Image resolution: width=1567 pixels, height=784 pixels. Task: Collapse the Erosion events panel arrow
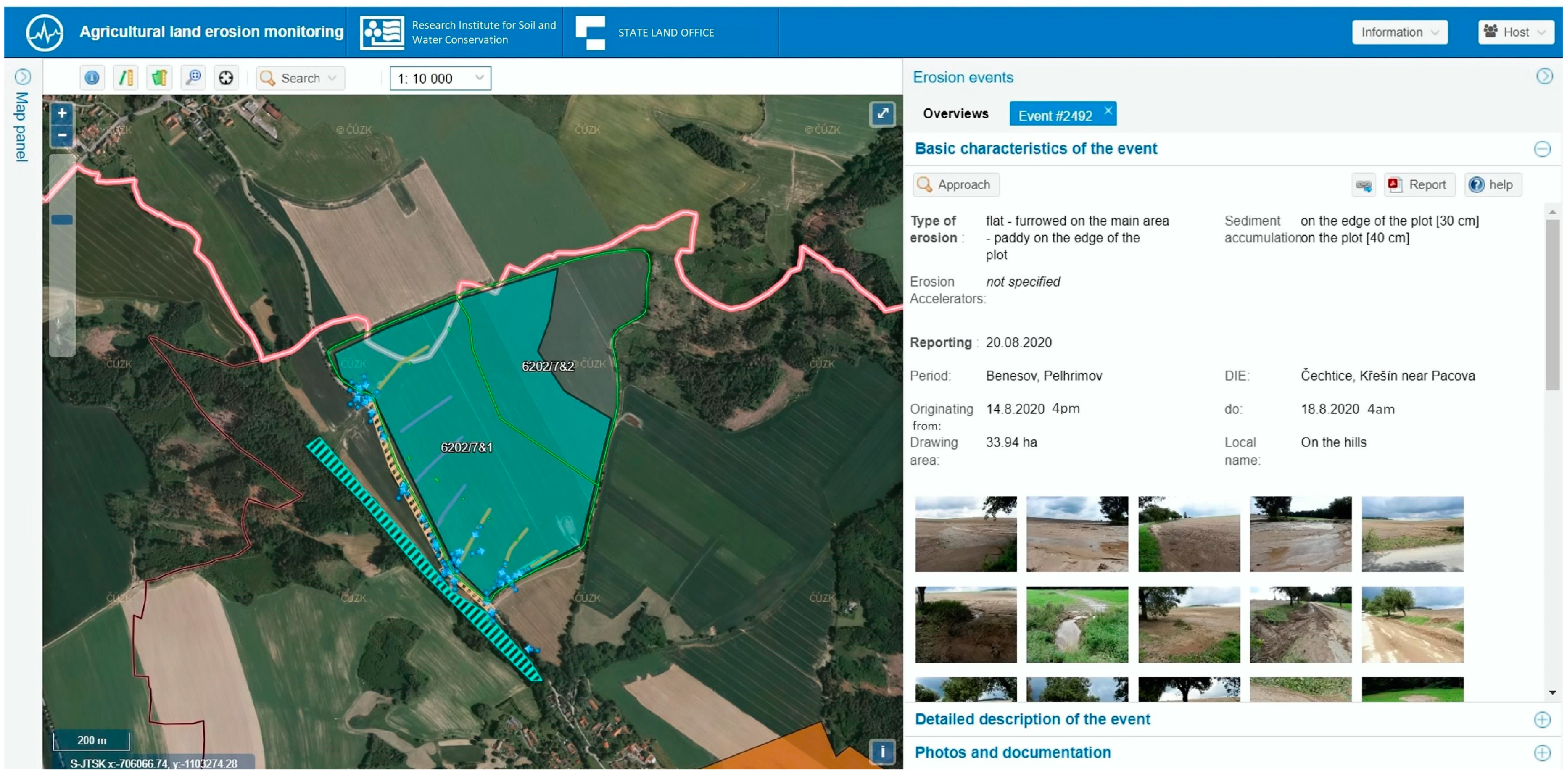pos(1544,76)
